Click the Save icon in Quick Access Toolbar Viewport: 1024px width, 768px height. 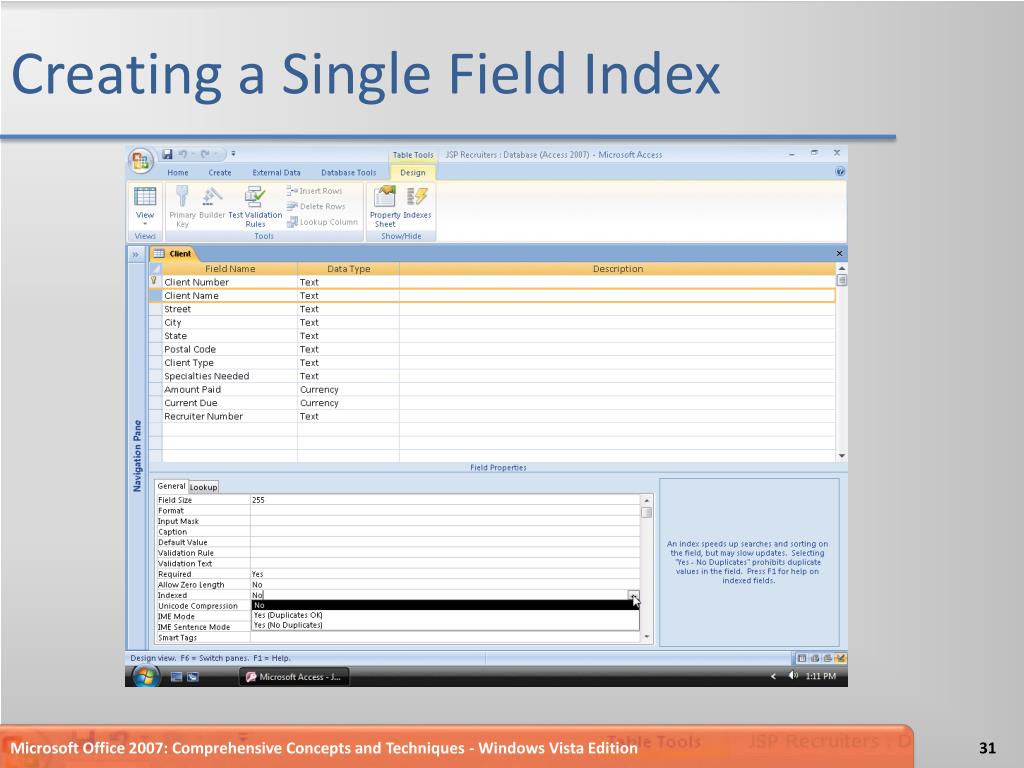coord(167,154)
